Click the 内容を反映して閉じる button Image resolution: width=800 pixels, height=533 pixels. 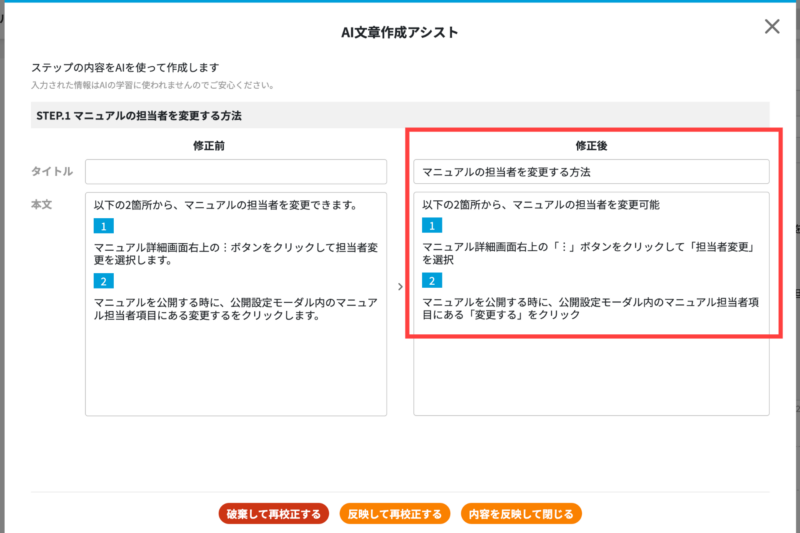(521, 514)
